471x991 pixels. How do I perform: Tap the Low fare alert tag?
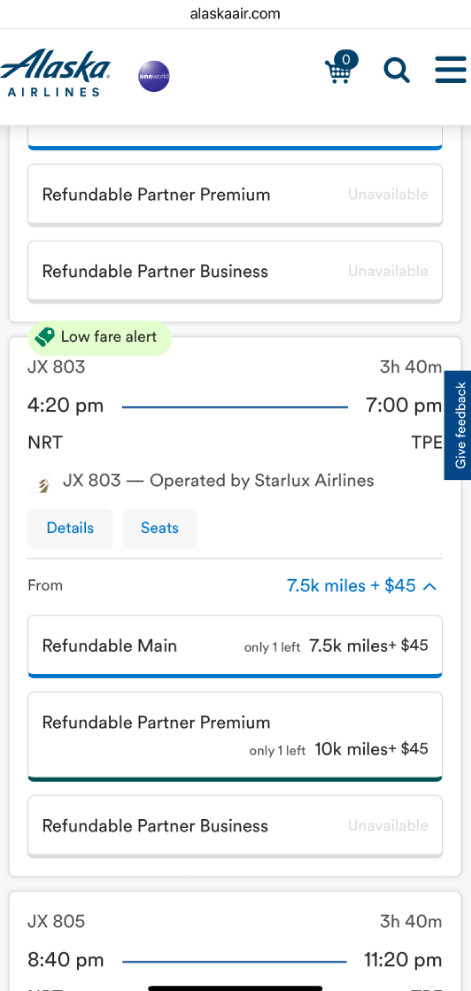click(x=100, y=337)
